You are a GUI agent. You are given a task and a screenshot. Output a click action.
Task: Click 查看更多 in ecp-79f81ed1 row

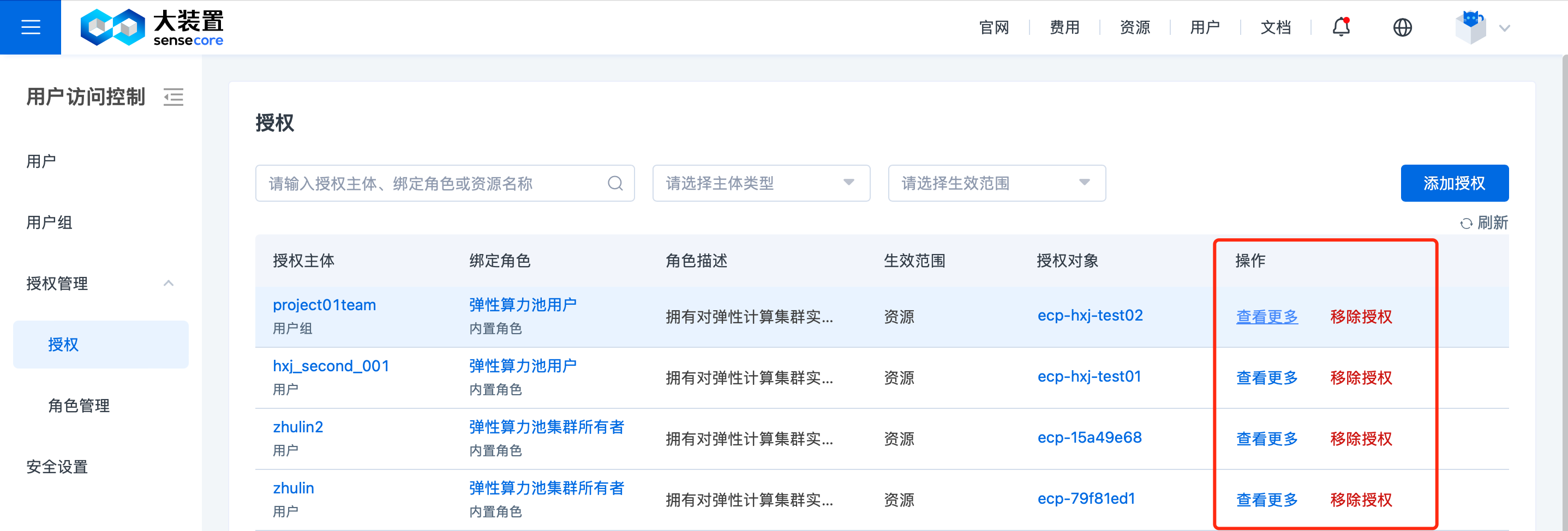[1267, 500]
